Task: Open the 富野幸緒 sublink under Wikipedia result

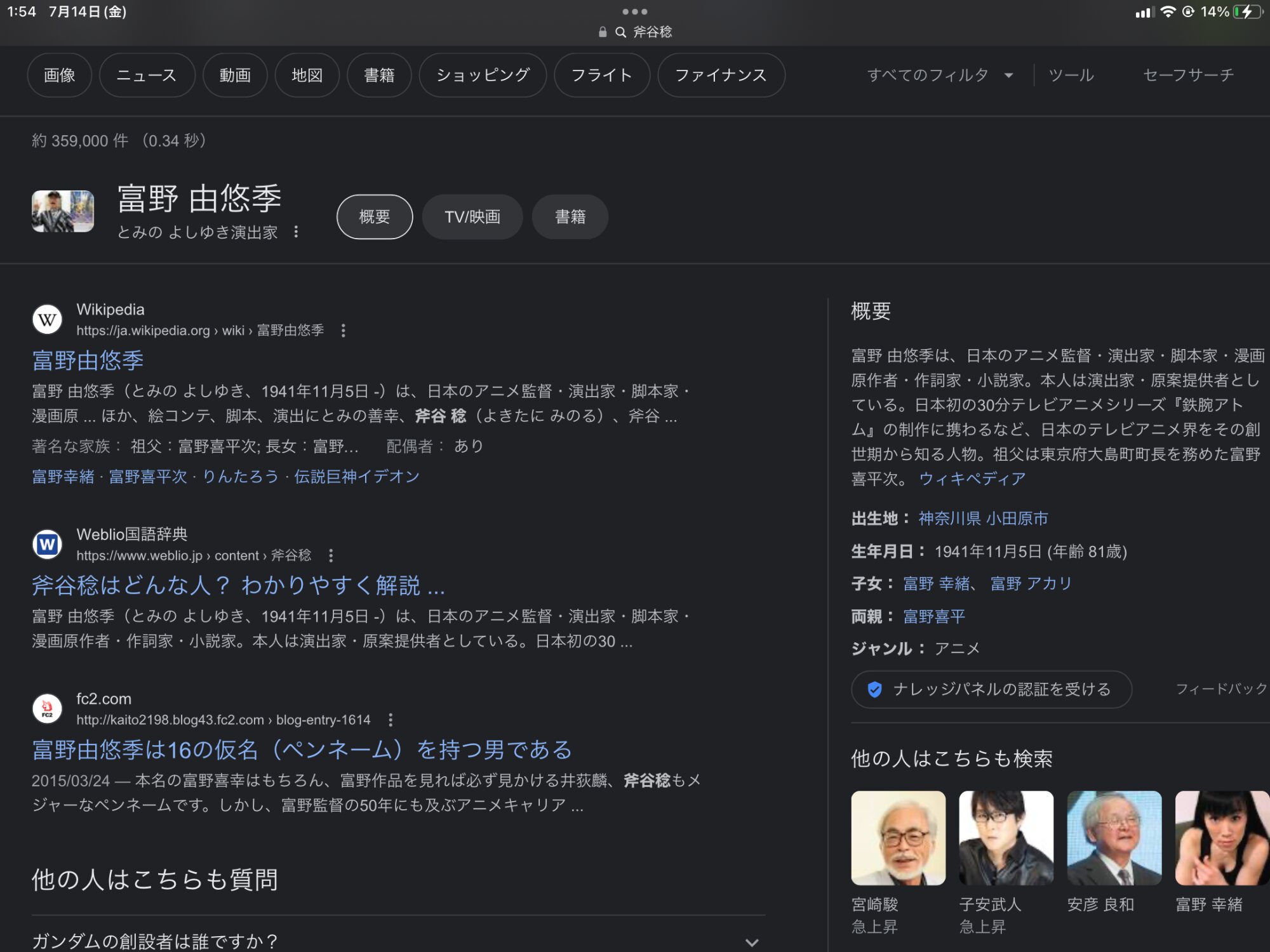Action: (63, 477)
